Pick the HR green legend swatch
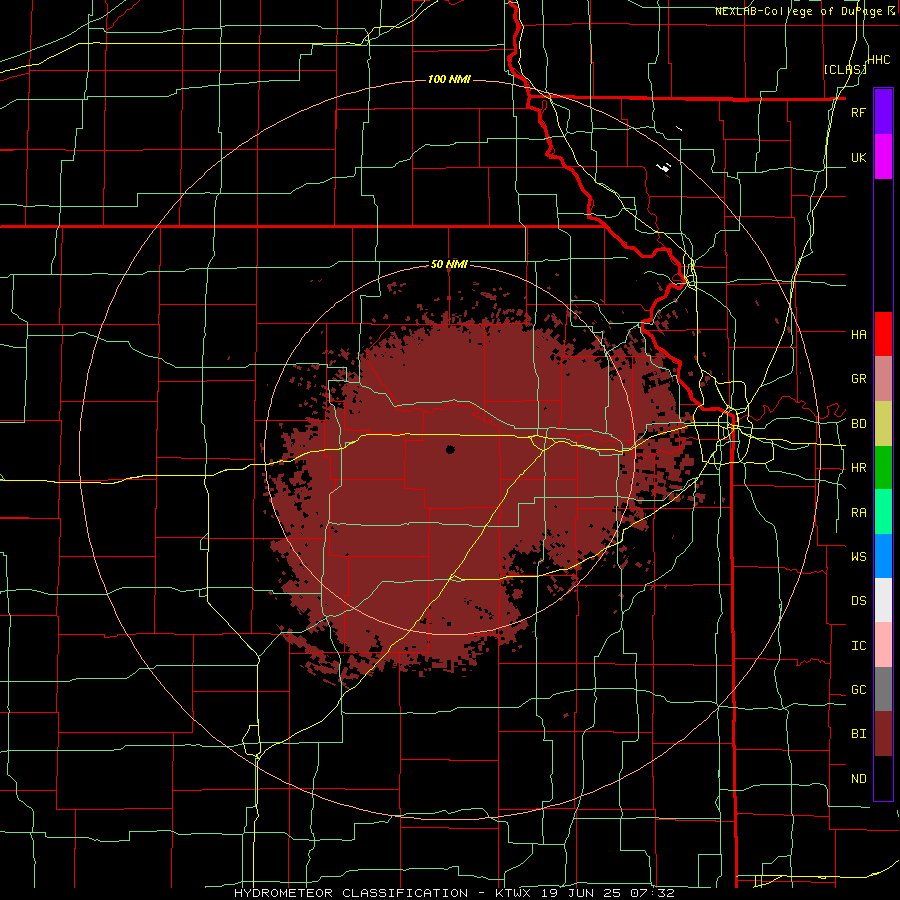The width and height of the screenshot is (900, 900). [x=883, y=468]
